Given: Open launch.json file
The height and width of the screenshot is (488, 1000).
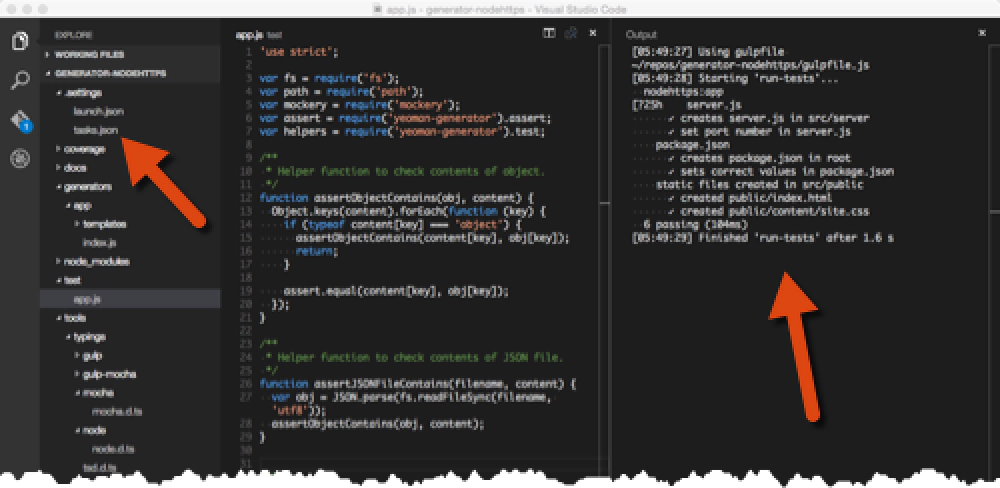Looking at the screenshot, I should 98,112.
